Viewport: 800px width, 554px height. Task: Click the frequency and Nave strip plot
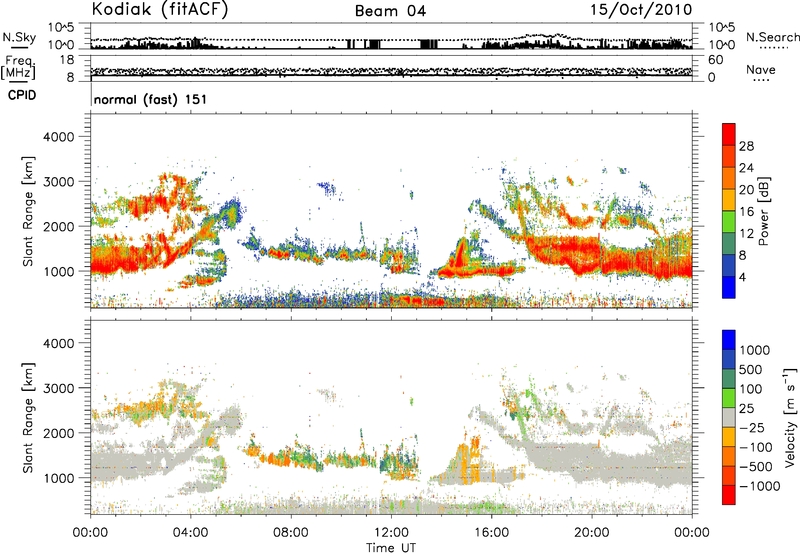tap(391, 68)
